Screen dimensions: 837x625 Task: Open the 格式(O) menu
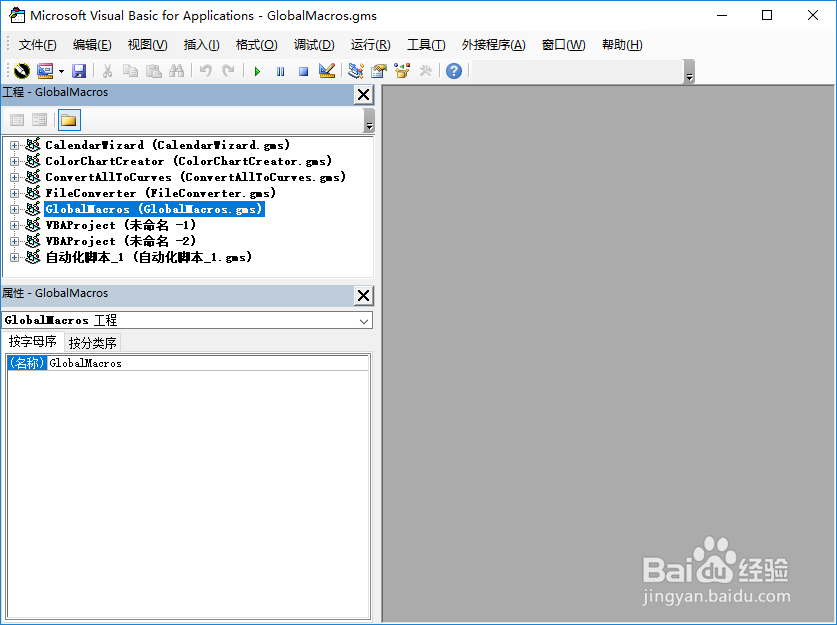256,45
